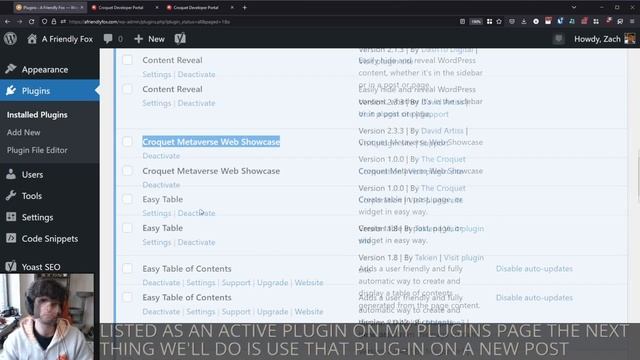The image size is (640, 360).
Task: Tick checkbox beside non-highlighted Croquet Metaverse Web Showcase
Action: (127, 170)
